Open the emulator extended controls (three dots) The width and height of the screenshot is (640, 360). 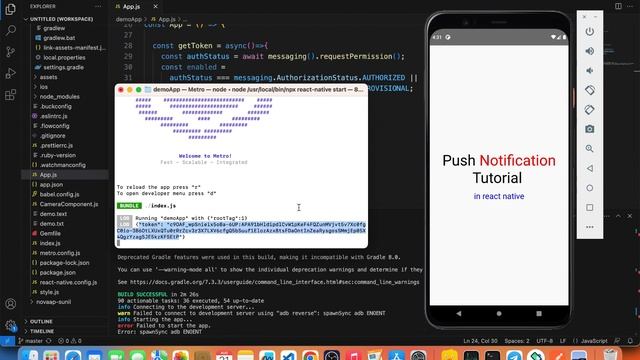pyautogui.click(x=589, y=227)
